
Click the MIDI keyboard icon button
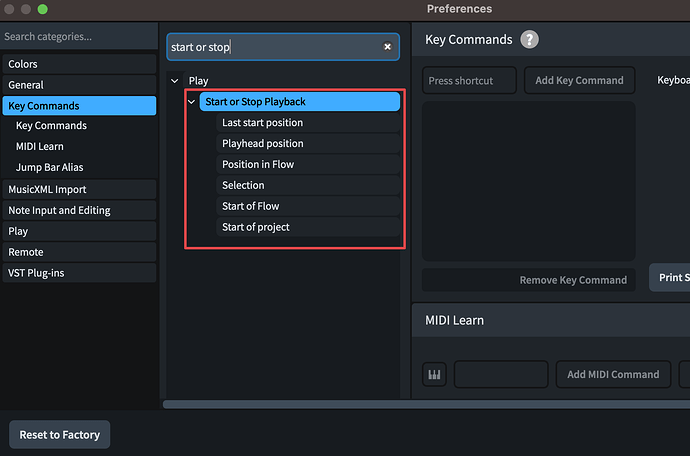(435, 375)
